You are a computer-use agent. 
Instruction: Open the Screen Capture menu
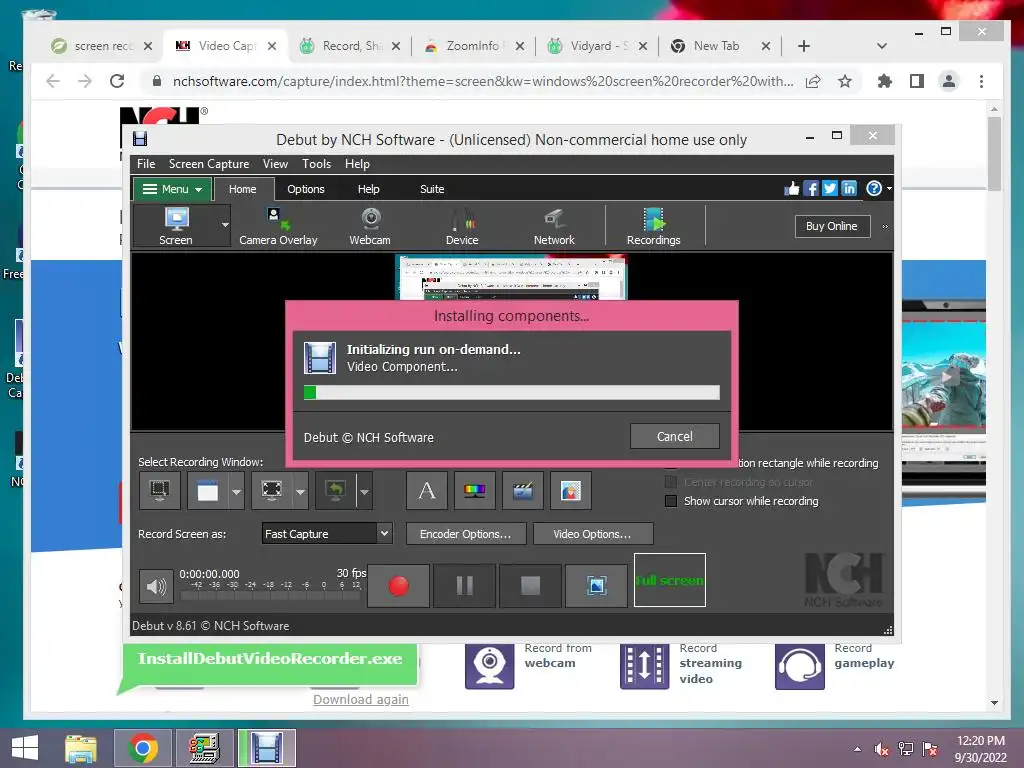click(209, 164)
